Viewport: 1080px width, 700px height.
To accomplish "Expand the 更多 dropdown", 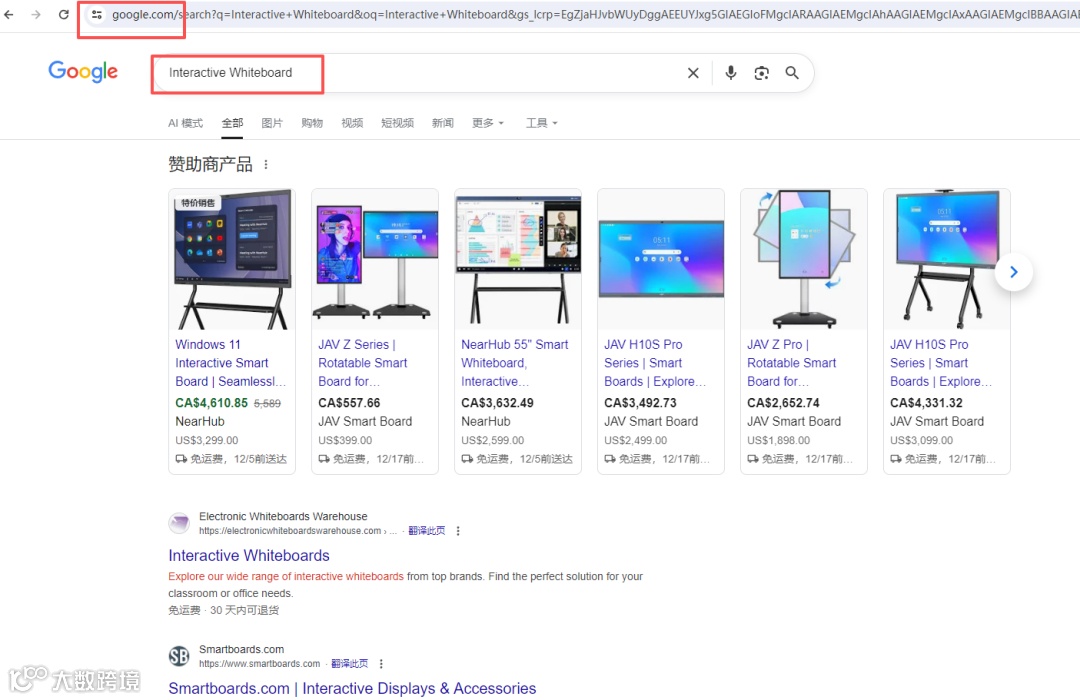I will click(488, 123).
